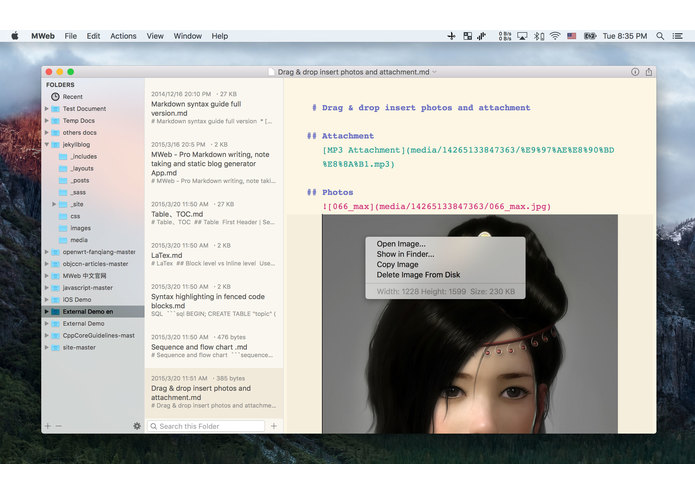Open the View menu

point(155,36)
